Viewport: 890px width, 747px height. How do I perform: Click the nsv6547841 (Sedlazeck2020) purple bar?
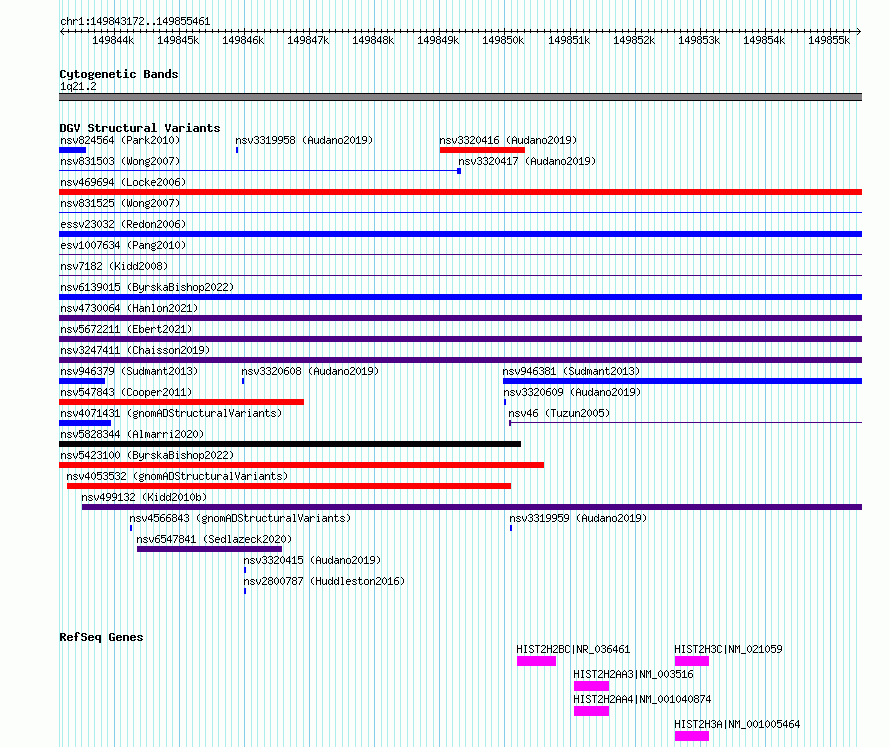click(x=209, y=549)
